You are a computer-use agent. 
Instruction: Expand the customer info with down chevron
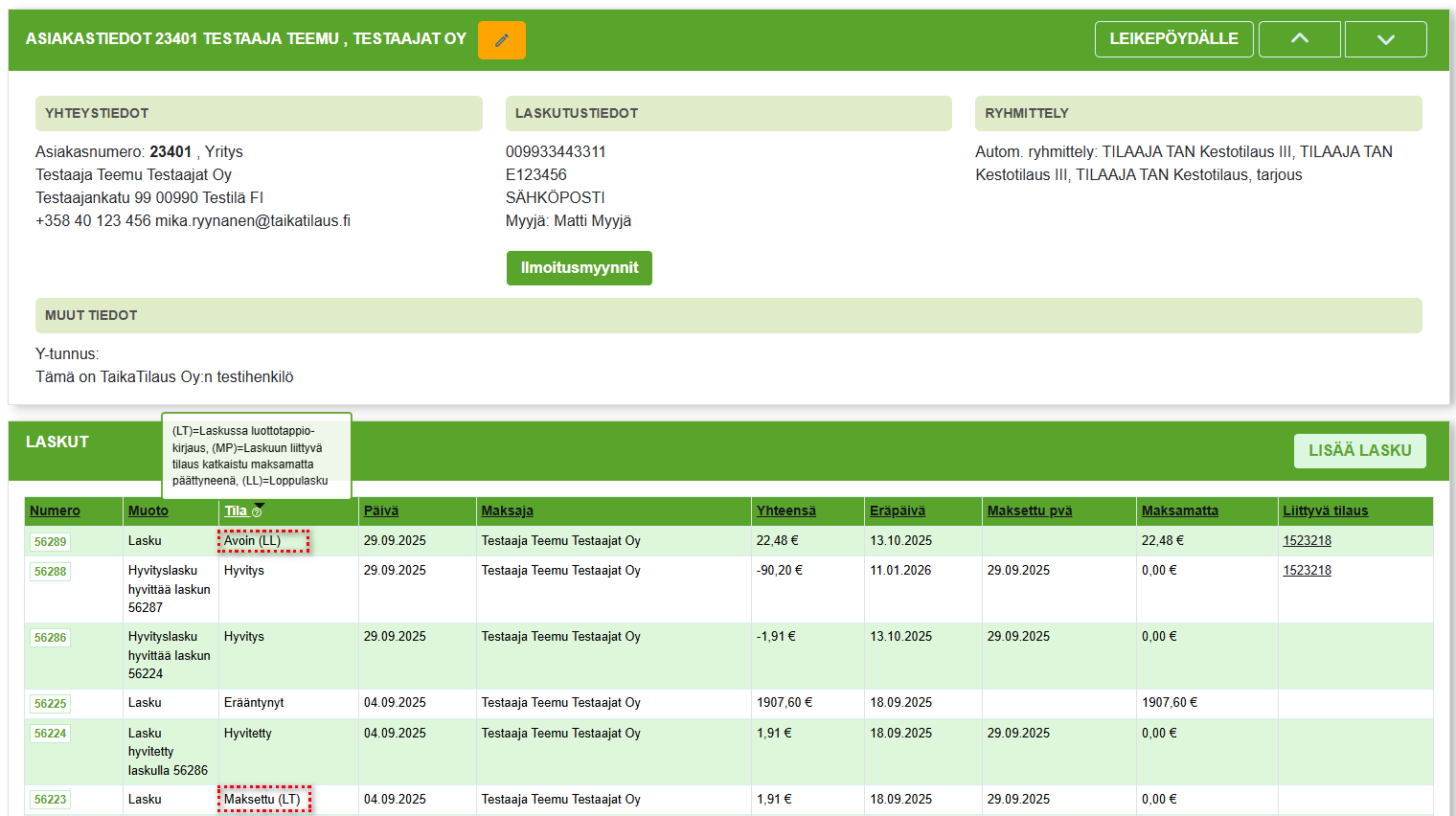click(x=1385, y=39)
